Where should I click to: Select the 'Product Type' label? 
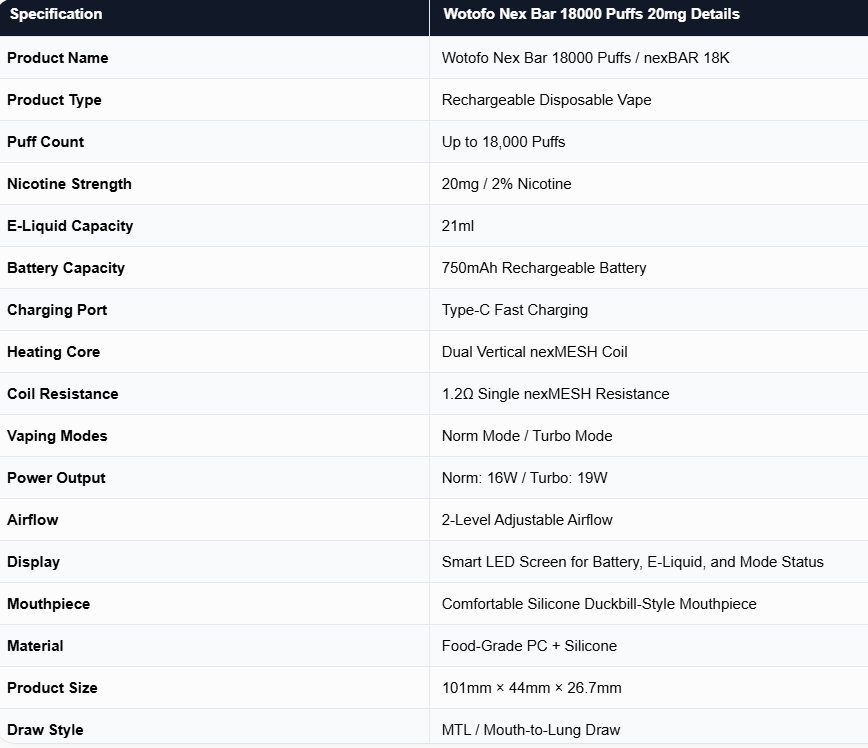point(54,100)
